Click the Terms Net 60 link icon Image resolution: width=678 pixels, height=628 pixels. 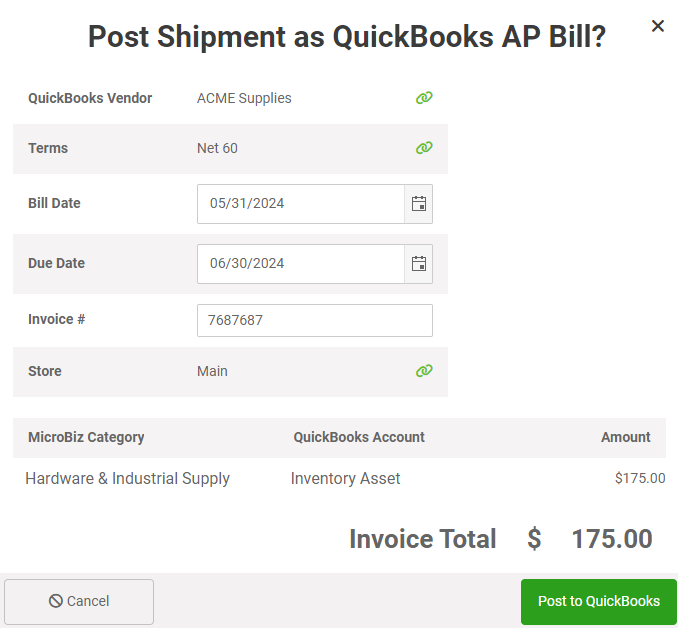[424, 148]
